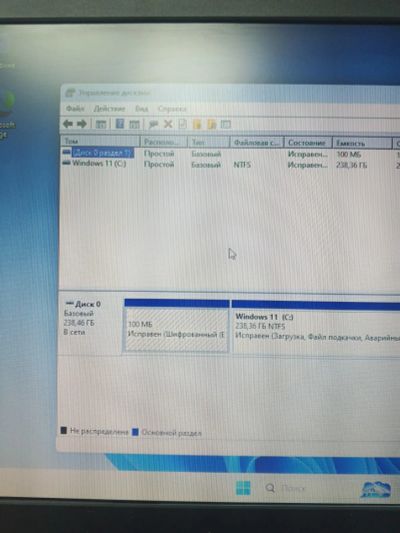
Task: Click the red X delete toolbar icon
Action: (x=168, y=124)
